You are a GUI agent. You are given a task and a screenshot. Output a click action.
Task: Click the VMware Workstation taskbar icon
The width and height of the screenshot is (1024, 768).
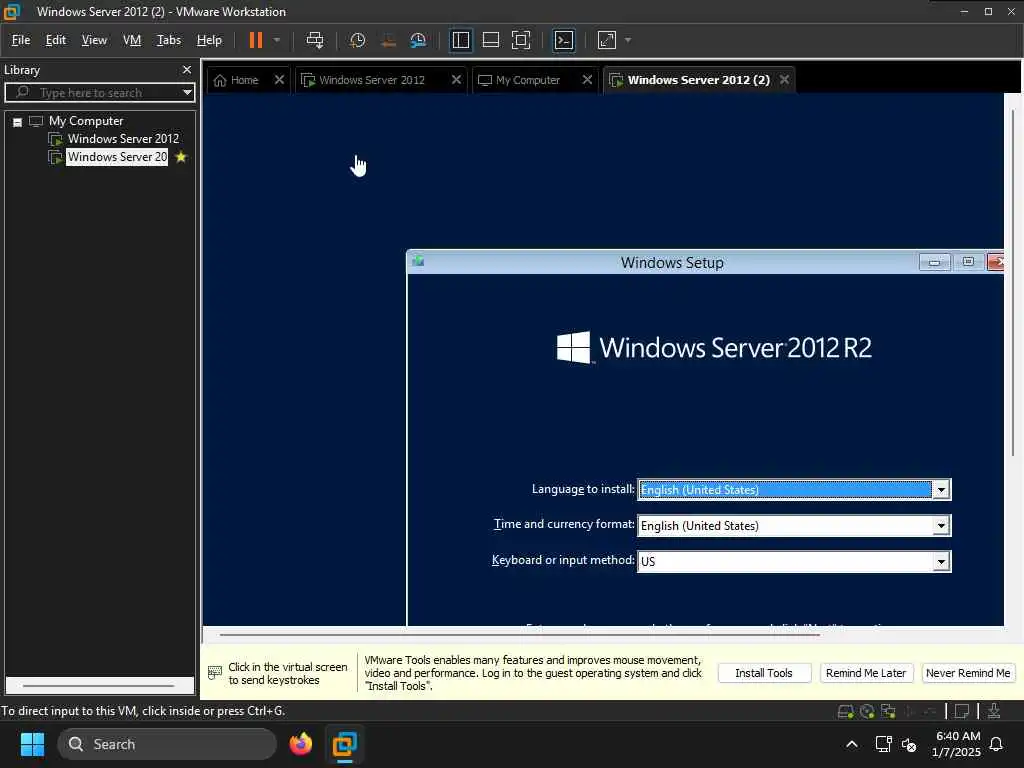click(x=345, y=744)
